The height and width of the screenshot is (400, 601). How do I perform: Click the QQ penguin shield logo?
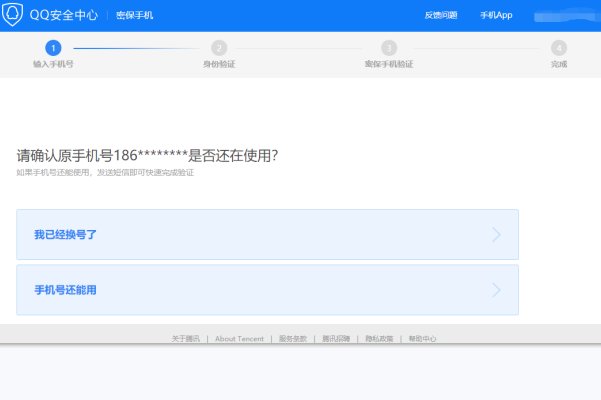12,14
